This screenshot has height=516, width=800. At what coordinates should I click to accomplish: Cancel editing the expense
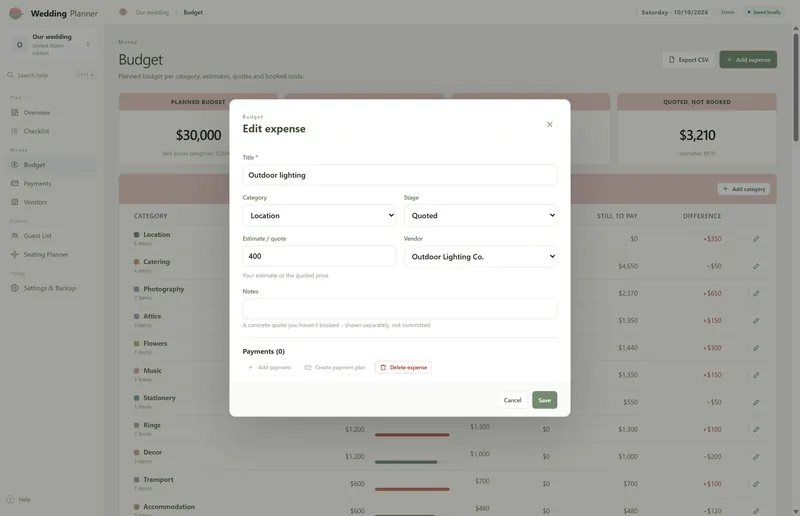point(512,400)
